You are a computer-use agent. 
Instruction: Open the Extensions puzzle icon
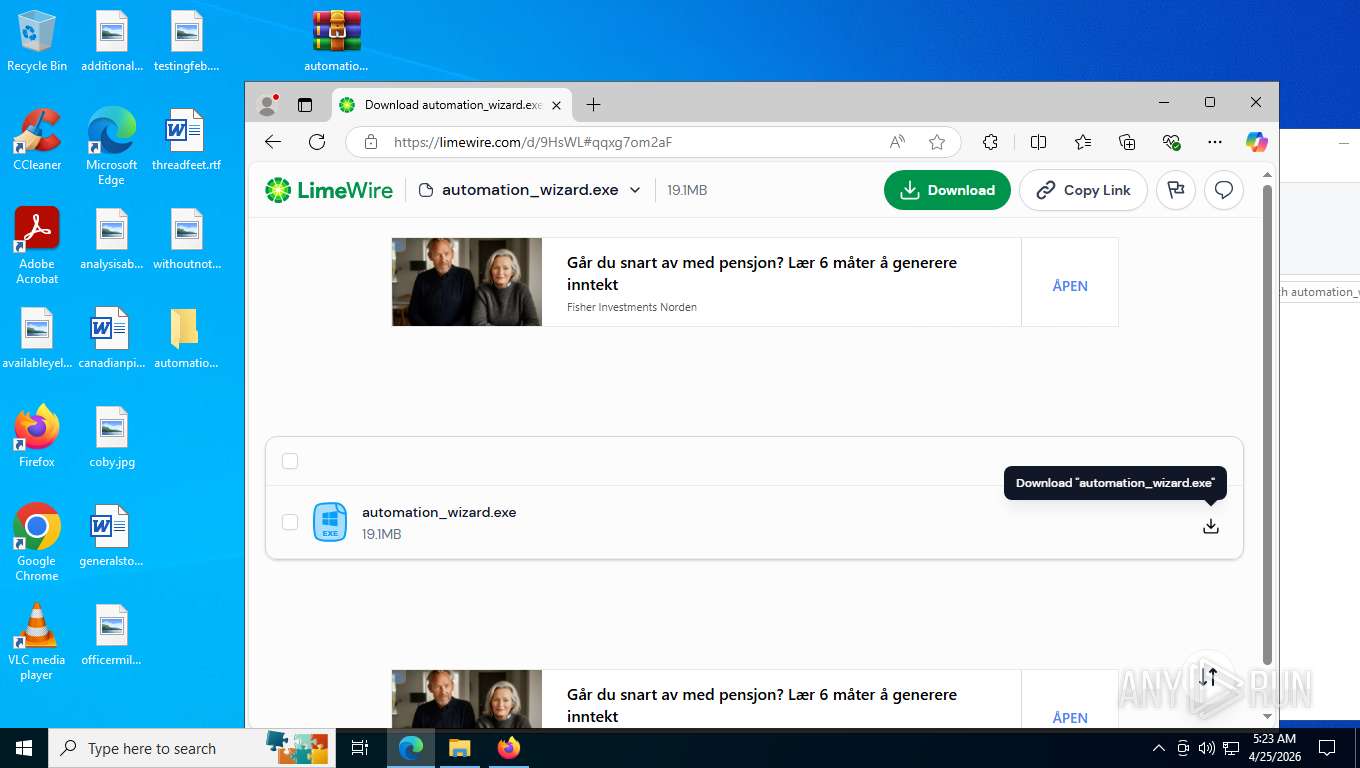pos(990,142)
